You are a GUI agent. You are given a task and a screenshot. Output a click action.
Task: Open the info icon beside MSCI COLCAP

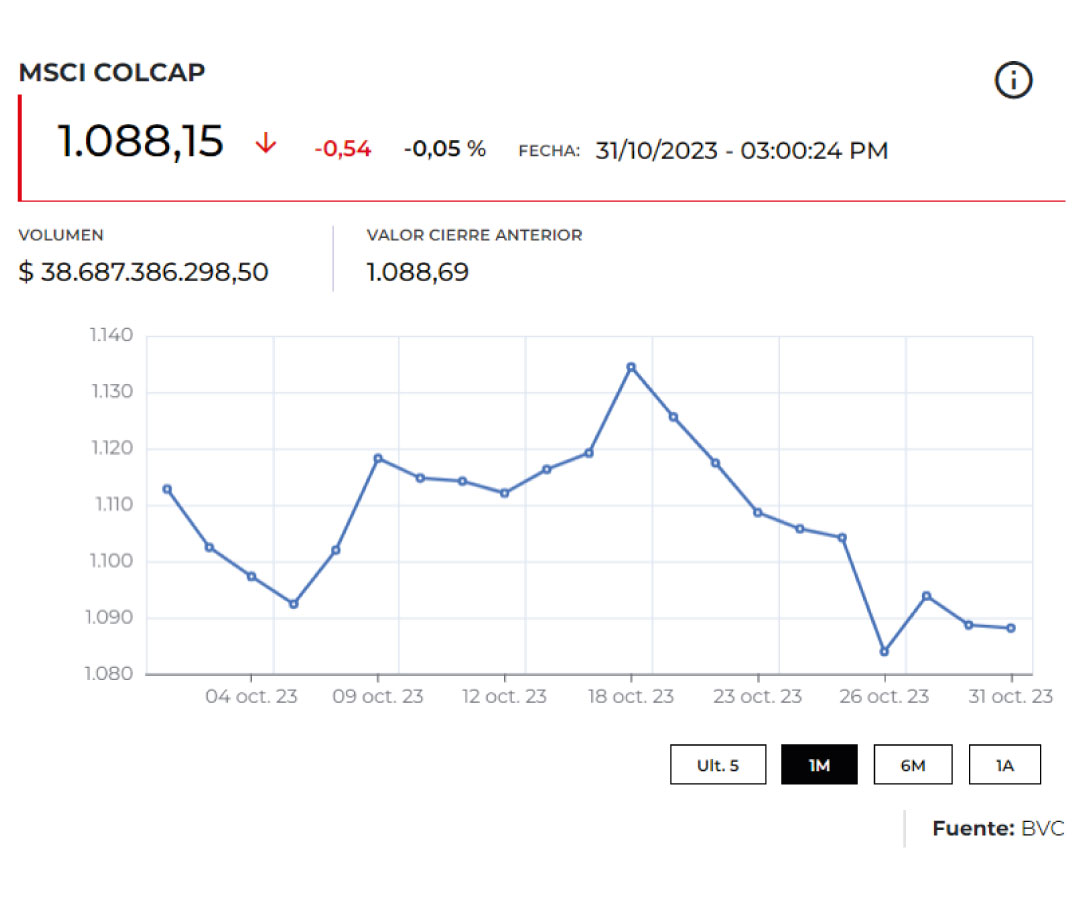(x=1013, y=80)
